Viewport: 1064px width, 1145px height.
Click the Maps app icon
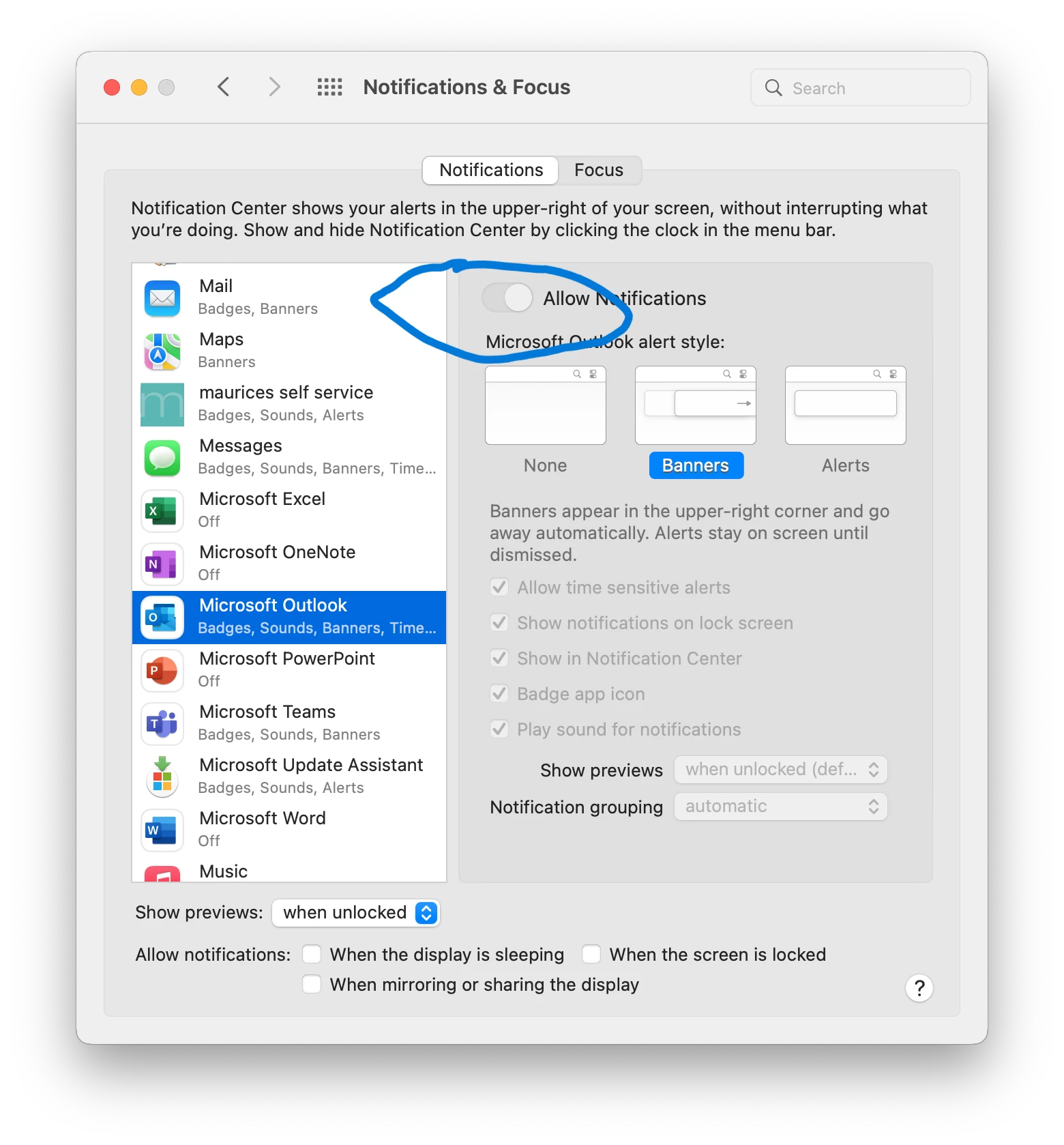162,351
